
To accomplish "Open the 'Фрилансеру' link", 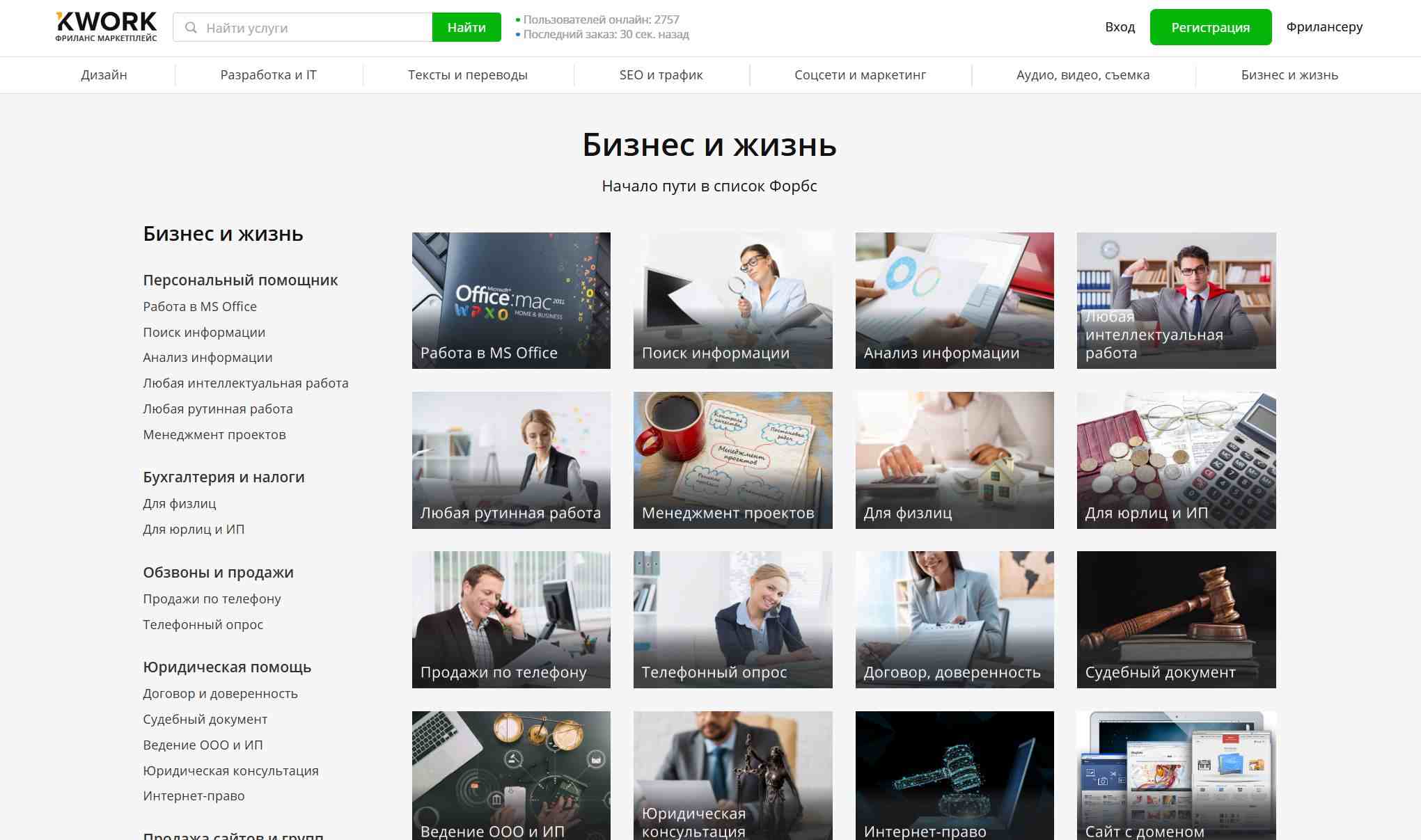I will coord(1324,27).
